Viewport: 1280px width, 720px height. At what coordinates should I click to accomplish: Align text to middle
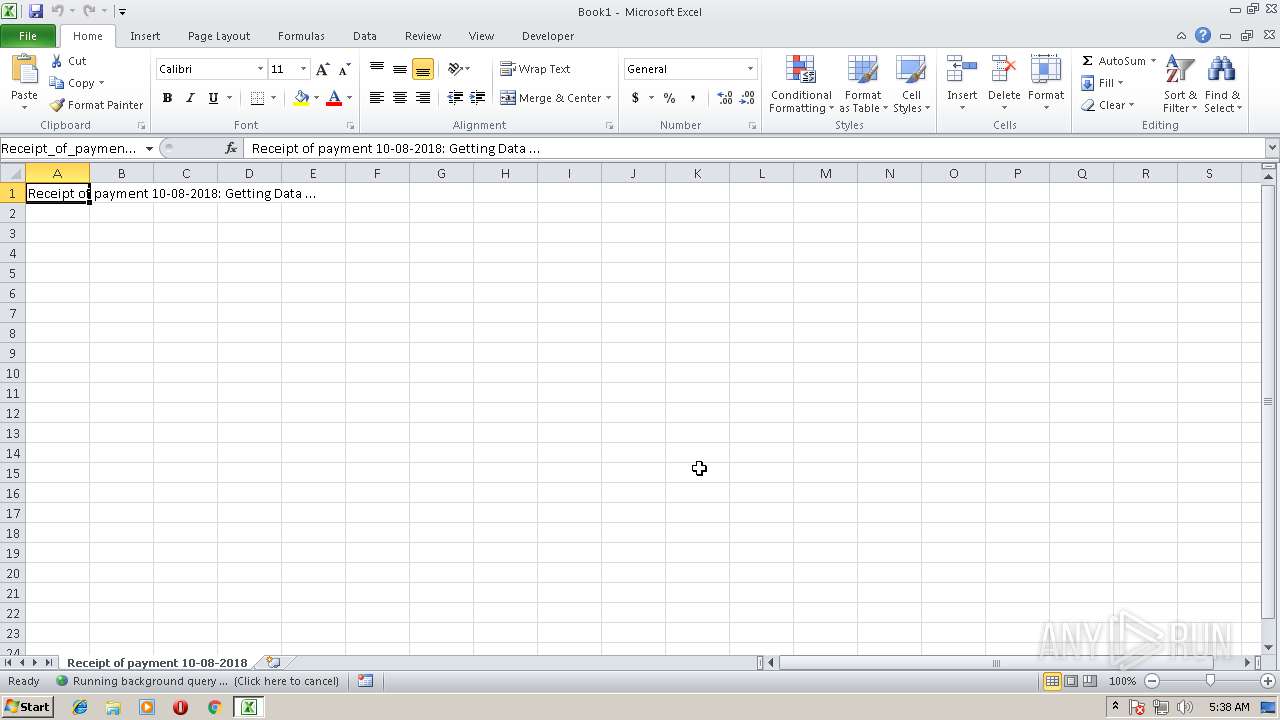400,69
